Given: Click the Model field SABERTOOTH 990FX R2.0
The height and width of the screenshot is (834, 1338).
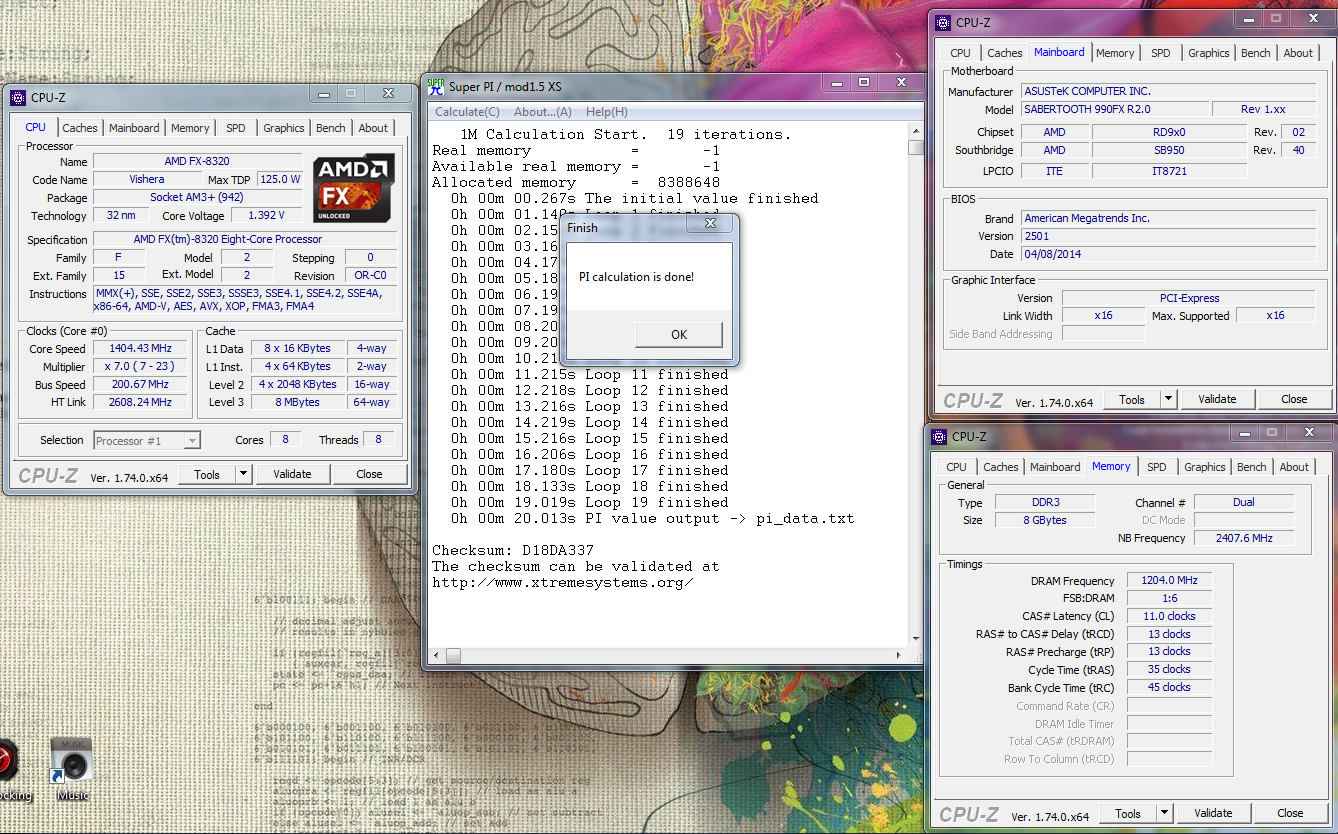Looking at the screenshot, I should click(x=1114, y=109).
